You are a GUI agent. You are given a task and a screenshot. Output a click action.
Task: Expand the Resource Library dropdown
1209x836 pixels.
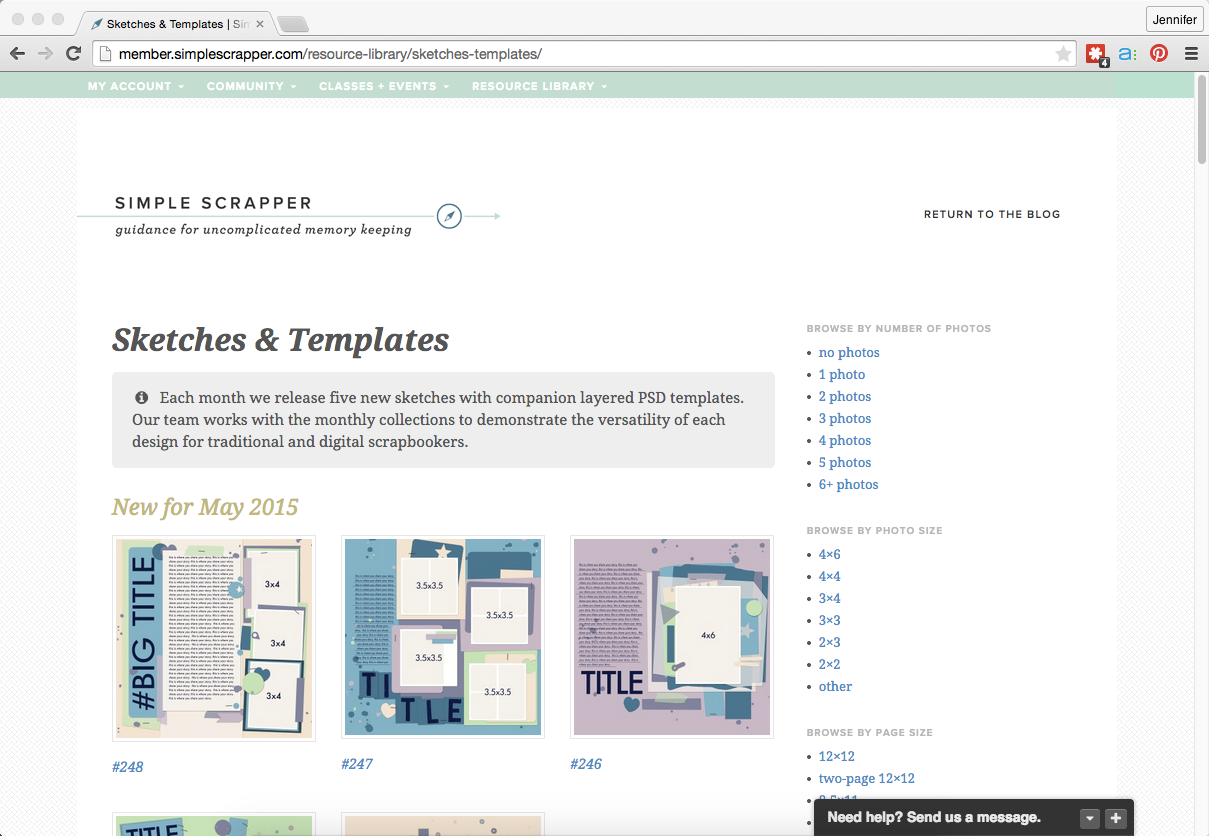[x=539, y=86]
